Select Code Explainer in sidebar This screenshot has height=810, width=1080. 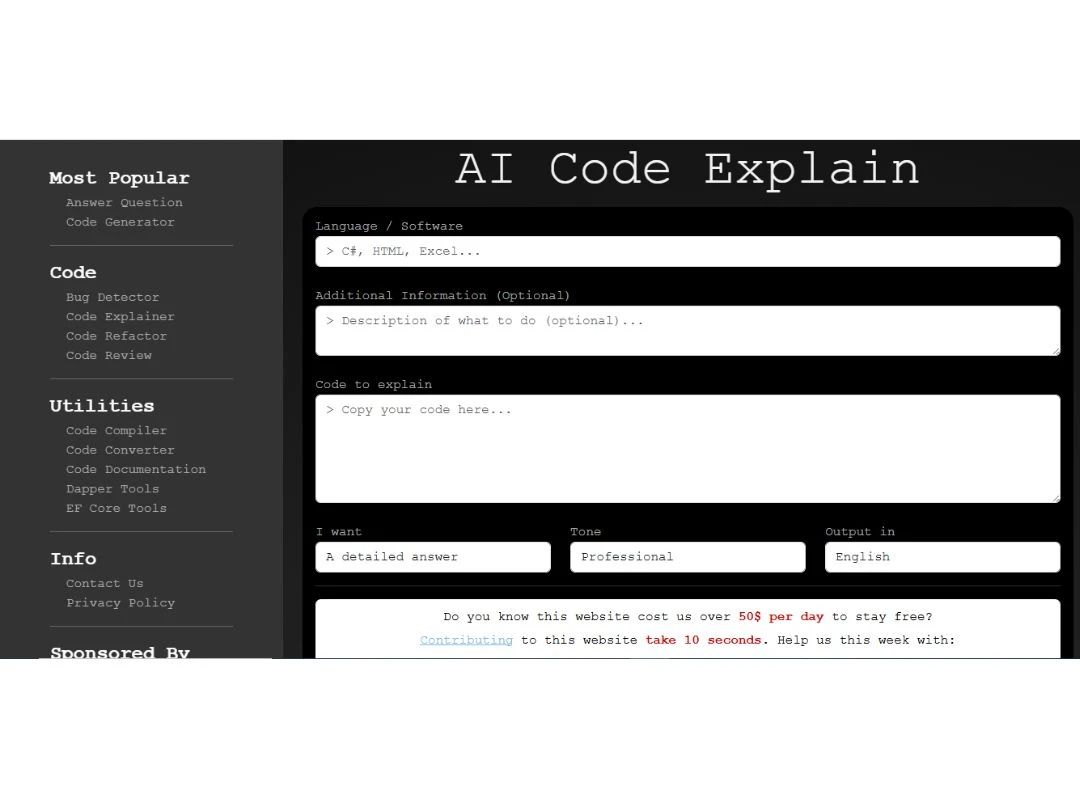coord(120,317)
